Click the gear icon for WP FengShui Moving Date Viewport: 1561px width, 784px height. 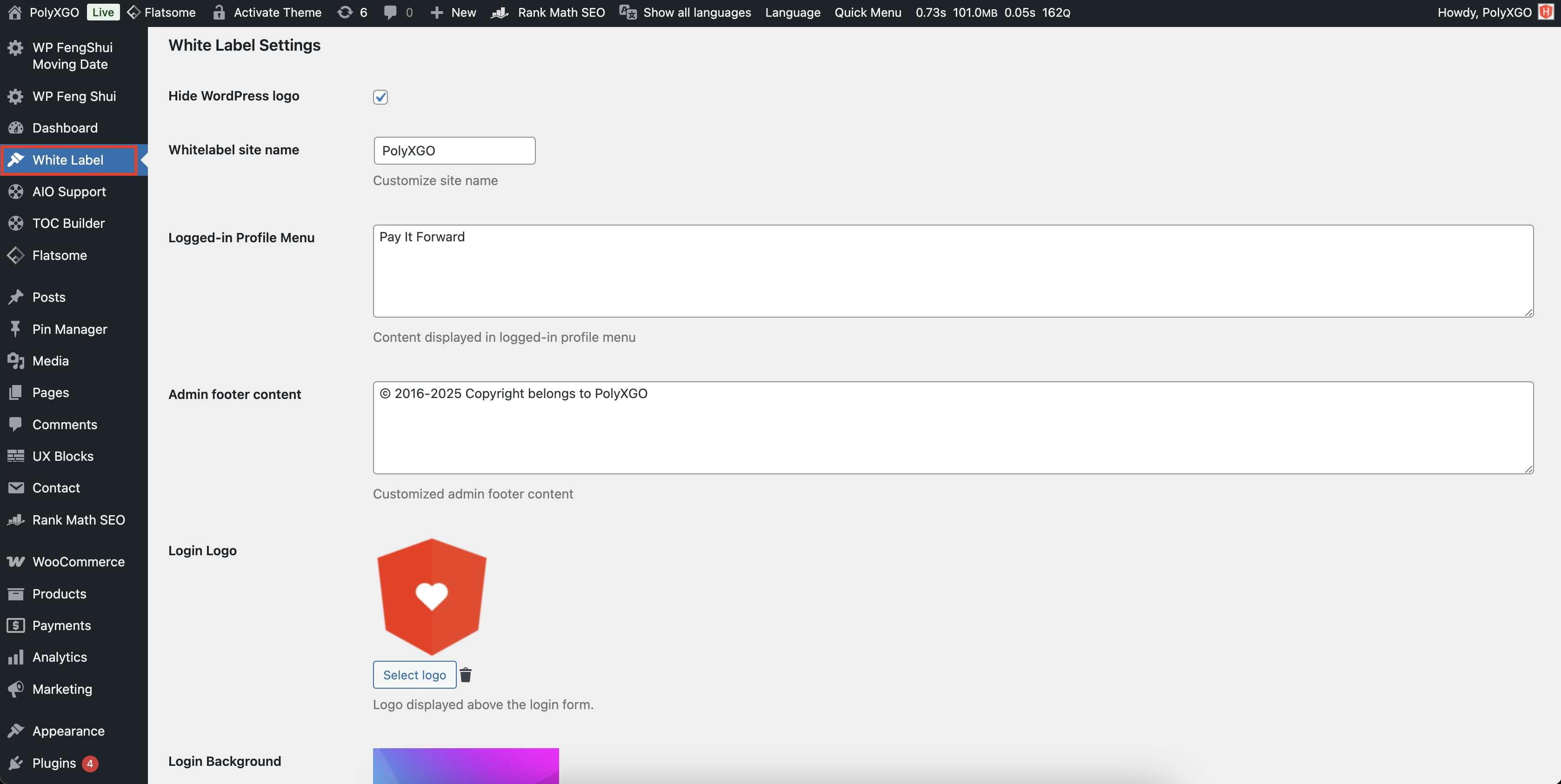coord(16,48)
